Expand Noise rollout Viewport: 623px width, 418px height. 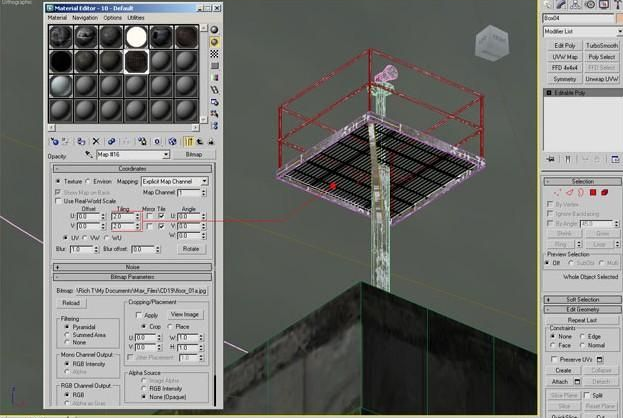point(133,267)
